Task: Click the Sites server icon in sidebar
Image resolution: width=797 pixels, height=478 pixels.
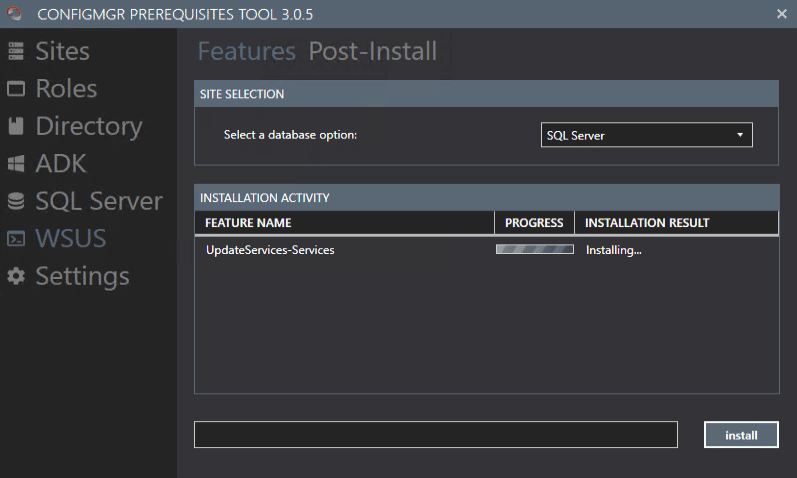Action: click(x=16, y=51)
